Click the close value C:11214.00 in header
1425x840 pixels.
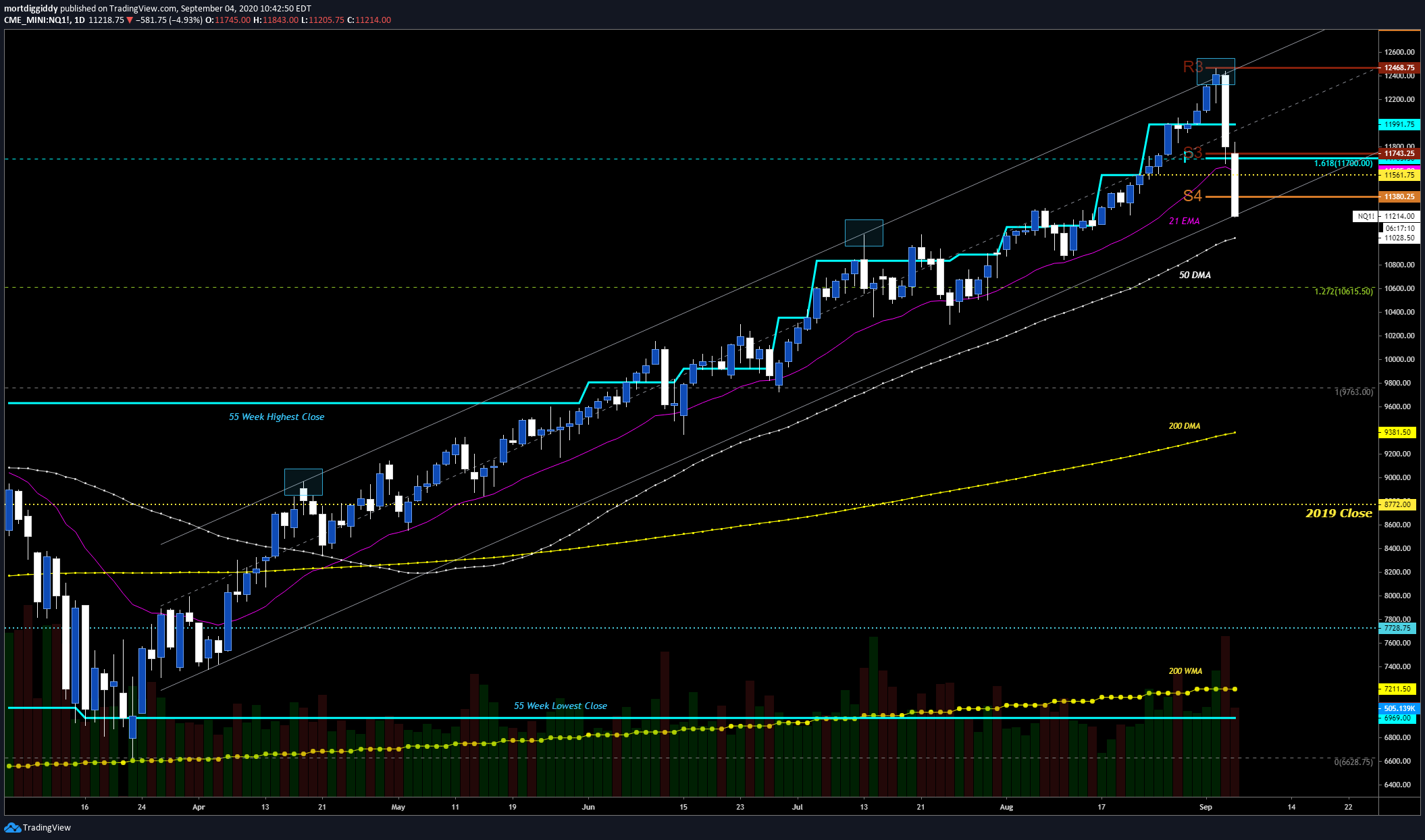pos(369,20)
